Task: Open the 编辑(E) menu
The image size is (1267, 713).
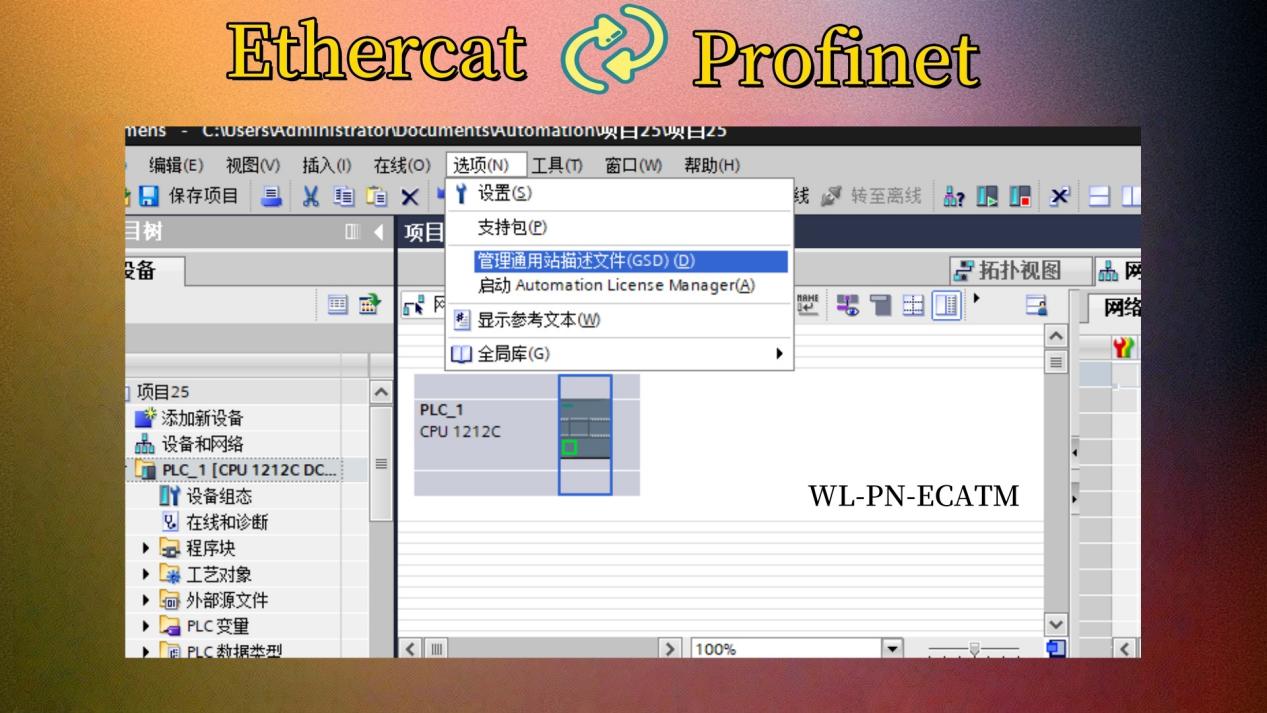Action: coord(176,165)
